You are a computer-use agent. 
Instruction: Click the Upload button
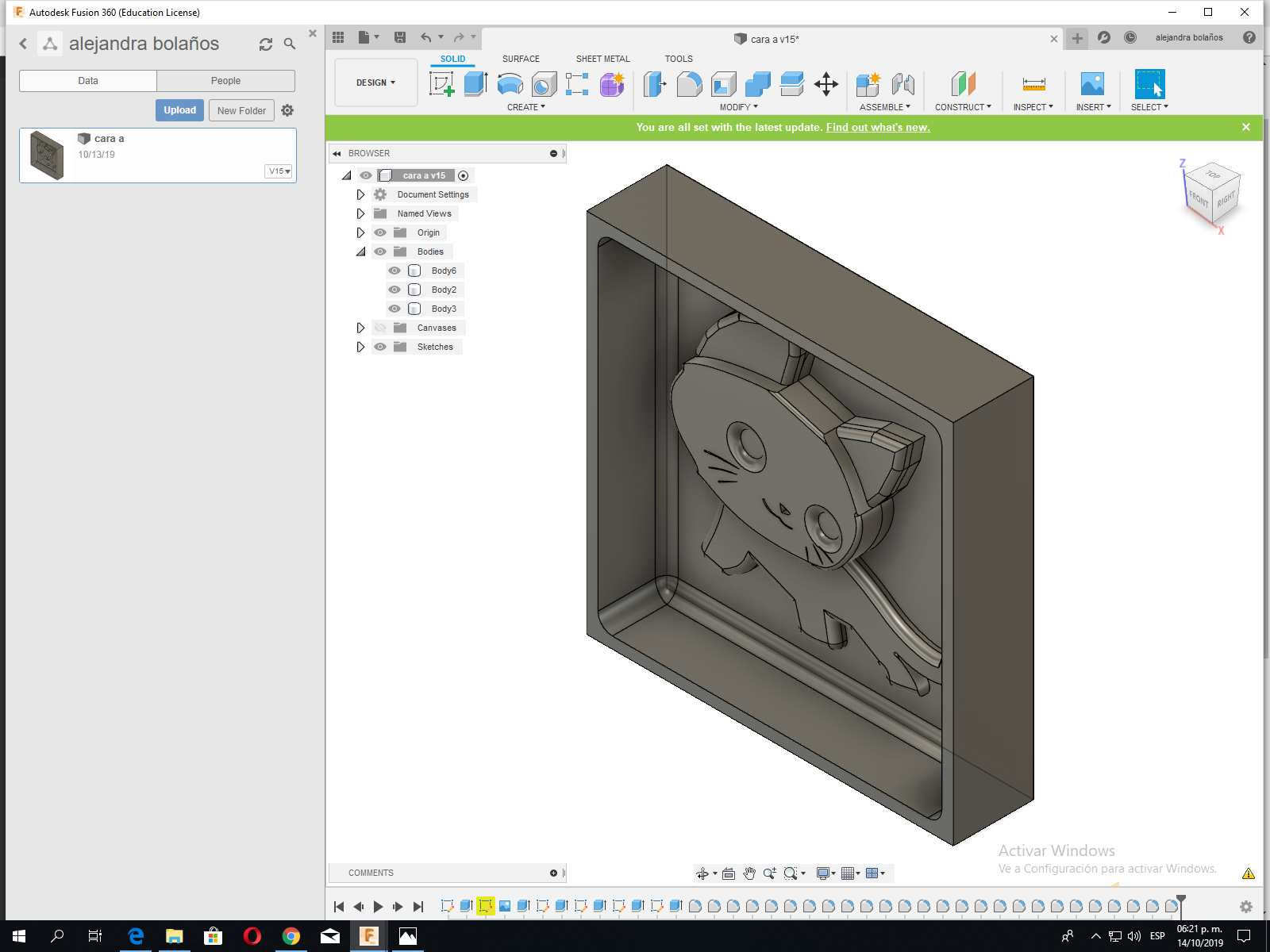click(180, 110)
